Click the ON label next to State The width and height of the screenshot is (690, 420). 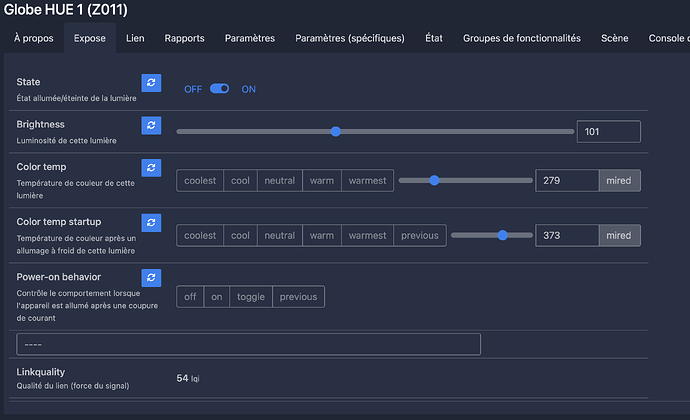click(248, 89)
